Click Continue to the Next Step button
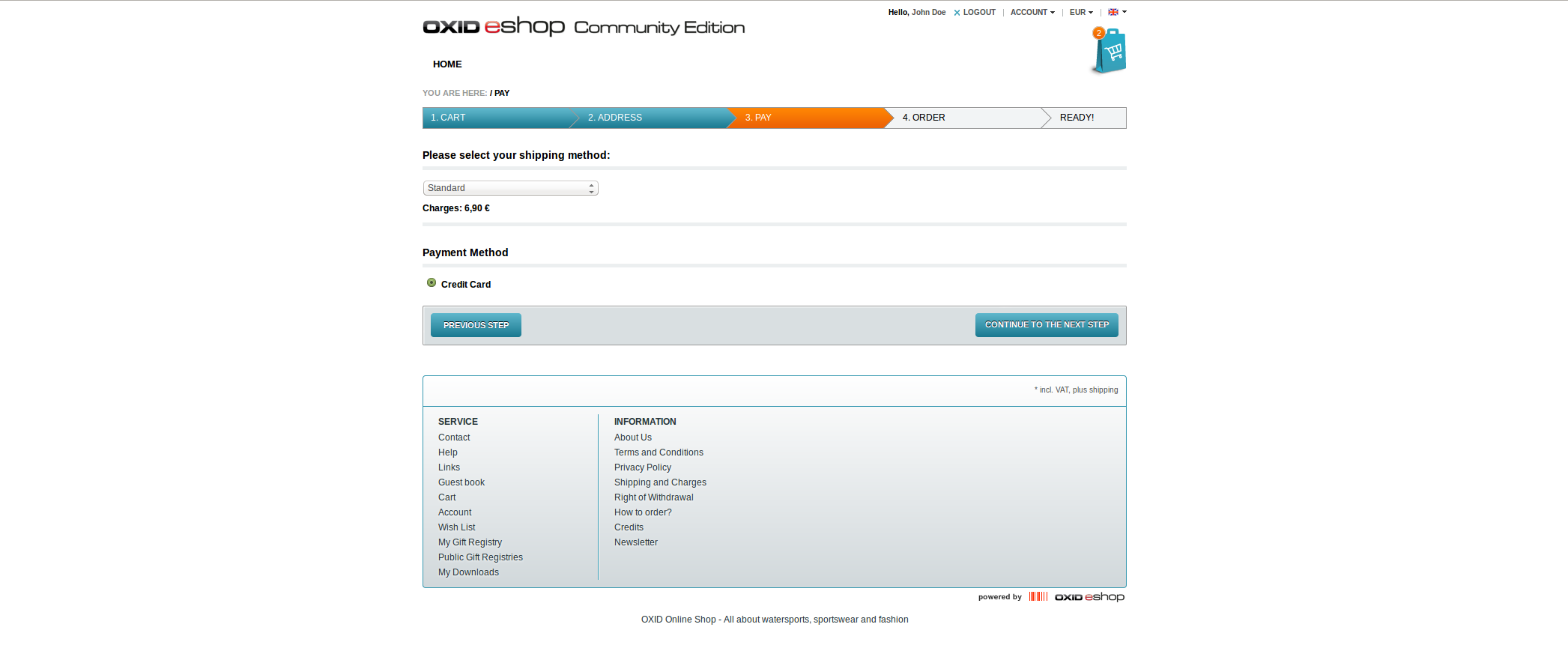The width and height of the screenshot is (1568, 657). (1046, 325)
